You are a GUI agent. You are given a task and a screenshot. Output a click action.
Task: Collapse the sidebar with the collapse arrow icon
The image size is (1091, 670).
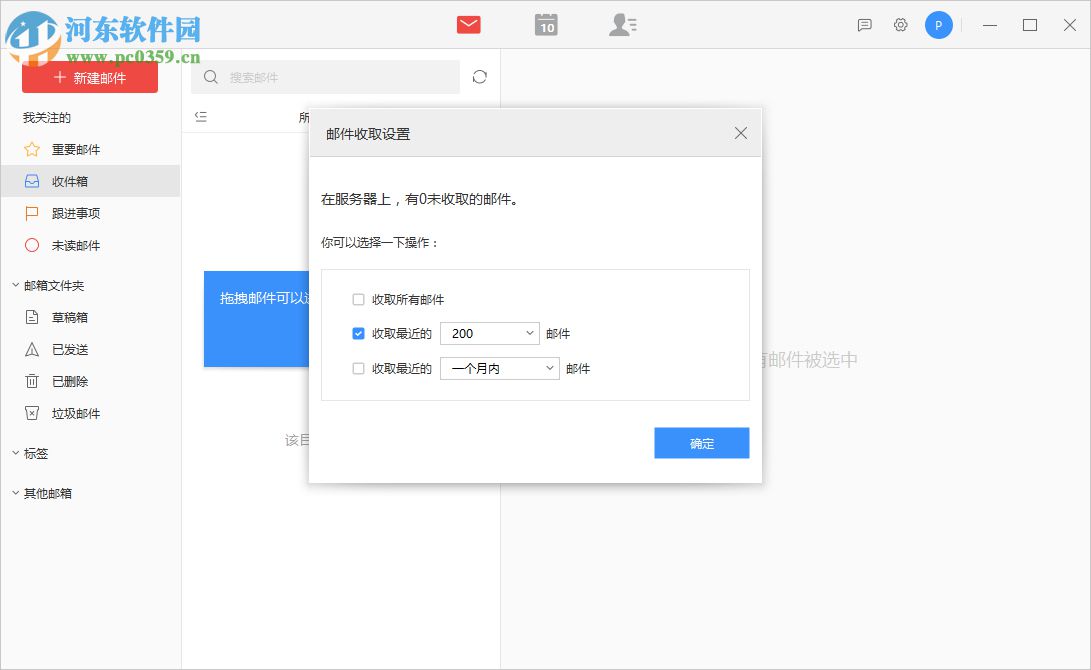click(200, 116)
